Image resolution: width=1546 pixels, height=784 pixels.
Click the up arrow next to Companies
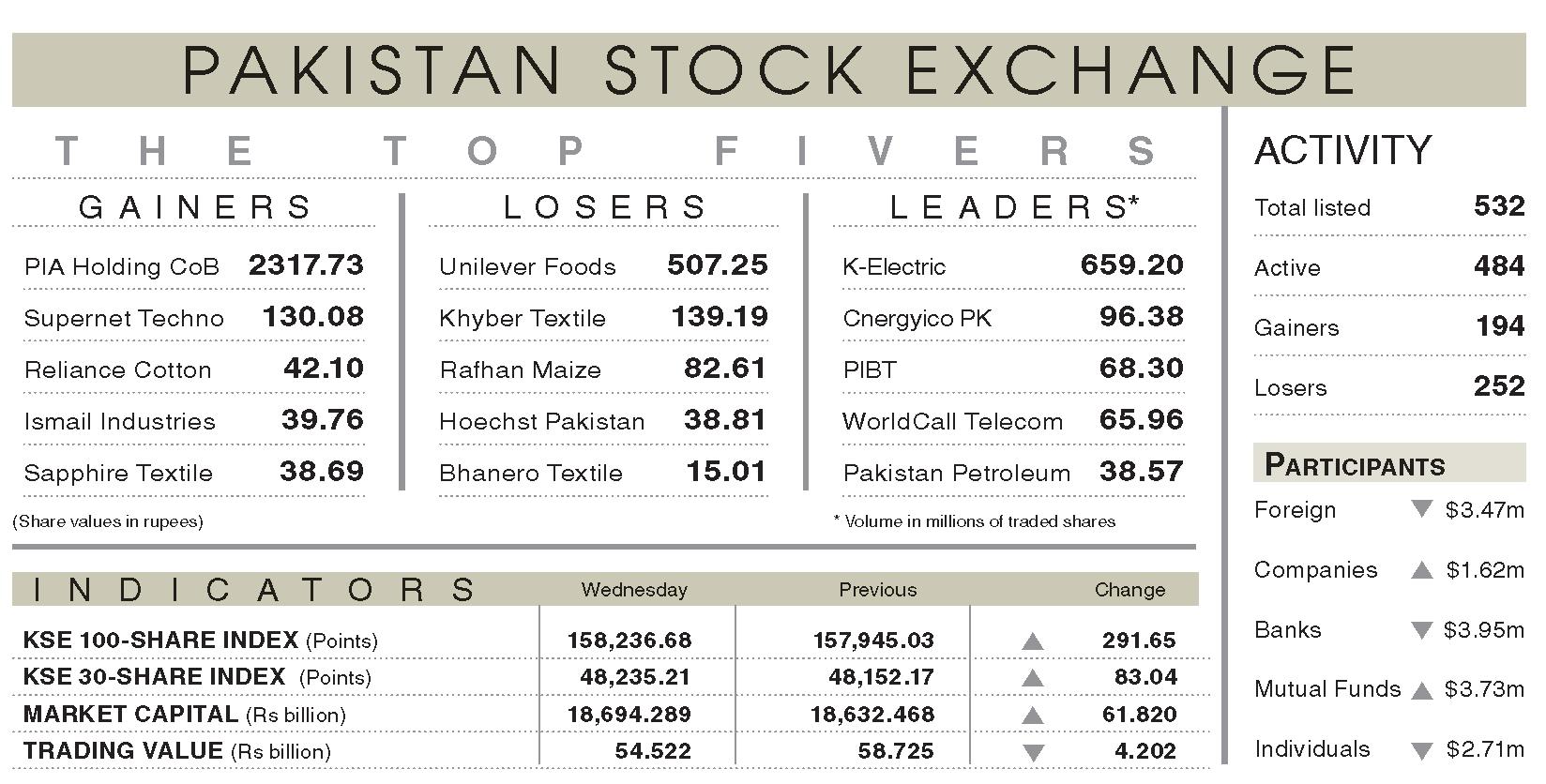pyautogui.click(x=1422, y=570)
